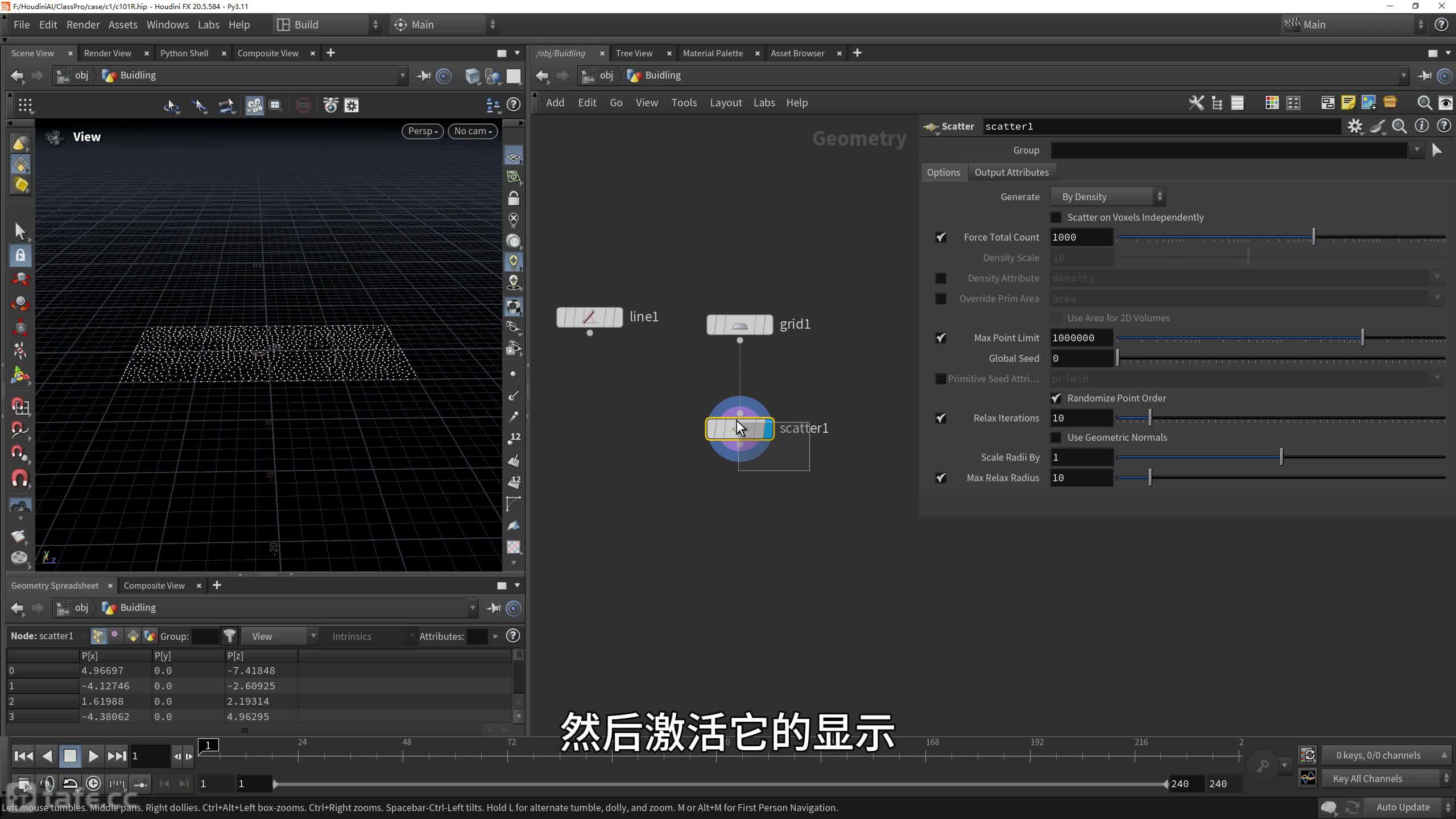Click the grid1 node icon

(739, 325)
